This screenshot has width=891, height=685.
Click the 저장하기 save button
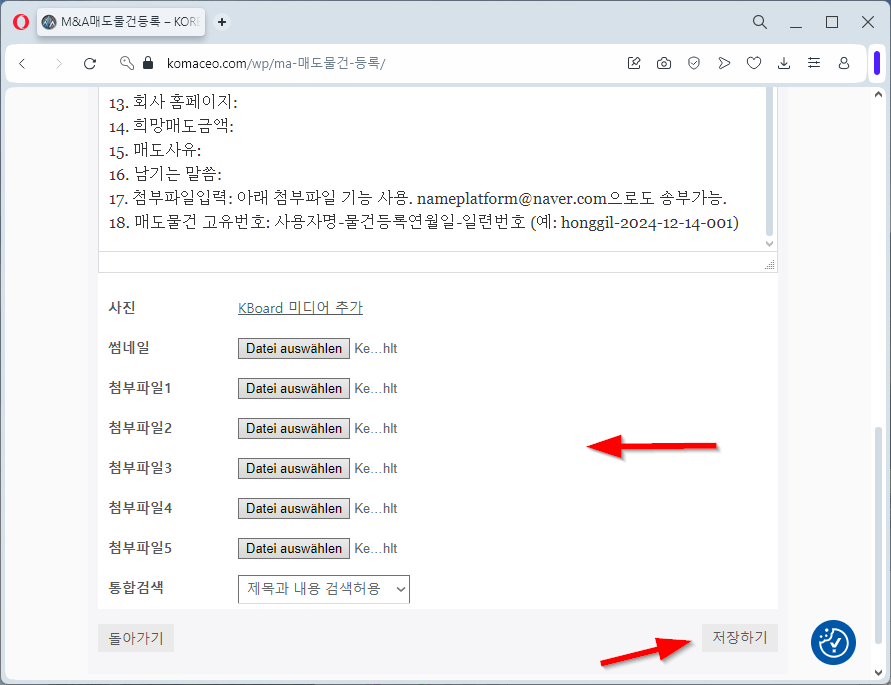click(x=739, y=637)
